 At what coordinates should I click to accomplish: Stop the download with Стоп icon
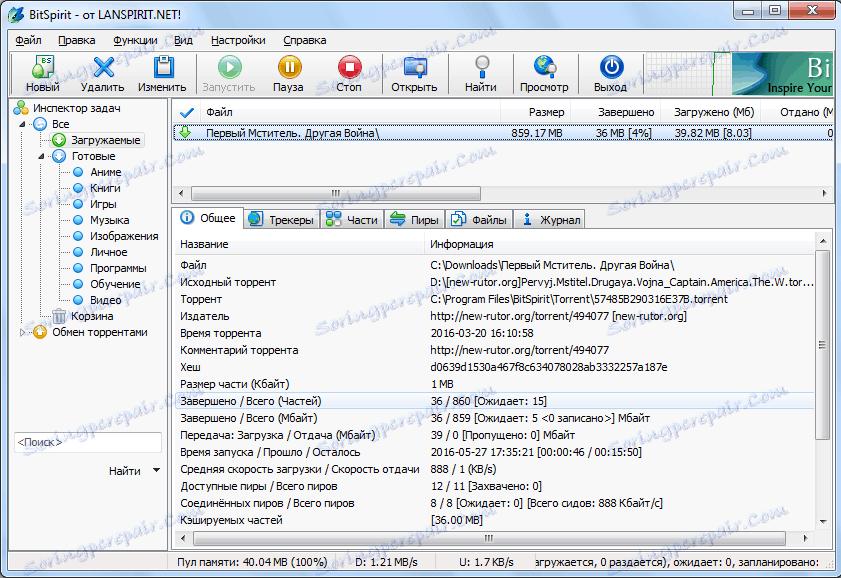(349, 68)
